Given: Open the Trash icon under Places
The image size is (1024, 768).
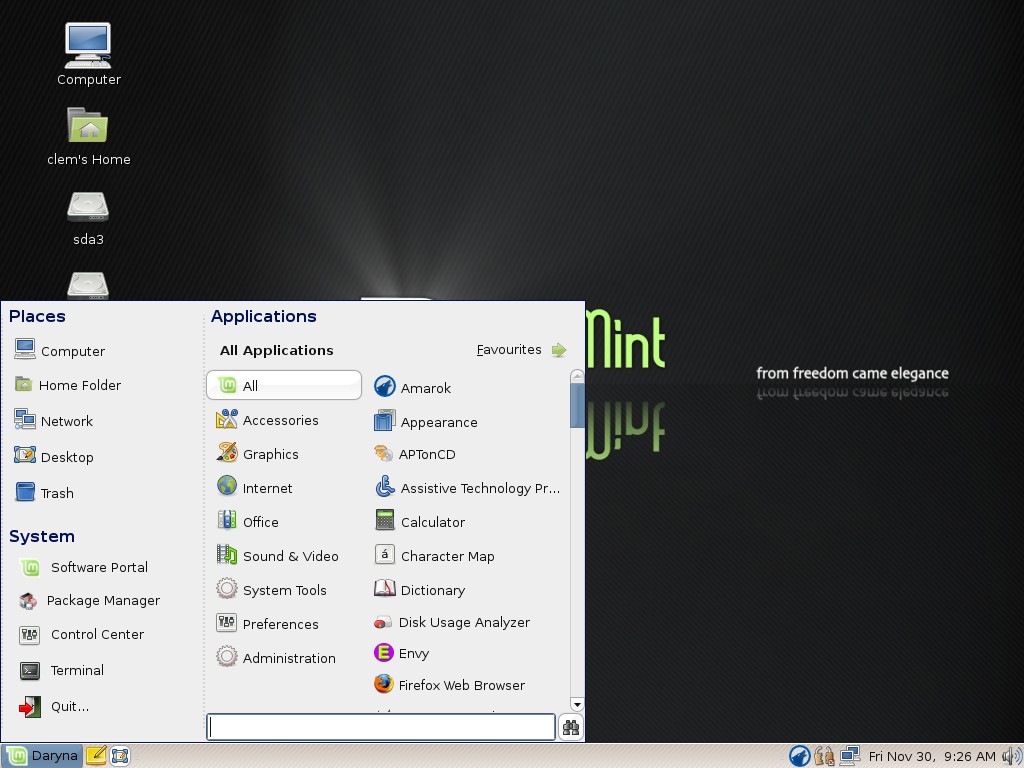Looking at the screenshot, I should 25,492.
